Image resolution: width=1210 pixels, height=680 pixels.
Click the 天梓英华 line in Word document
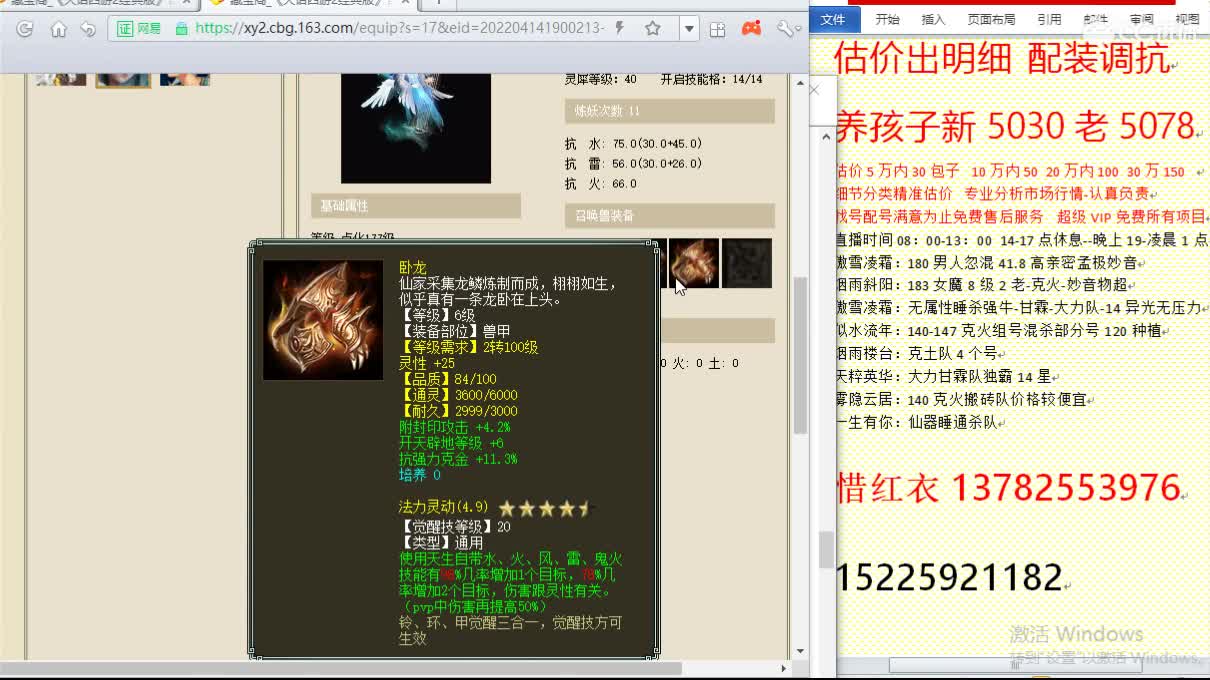click(943, 377)
